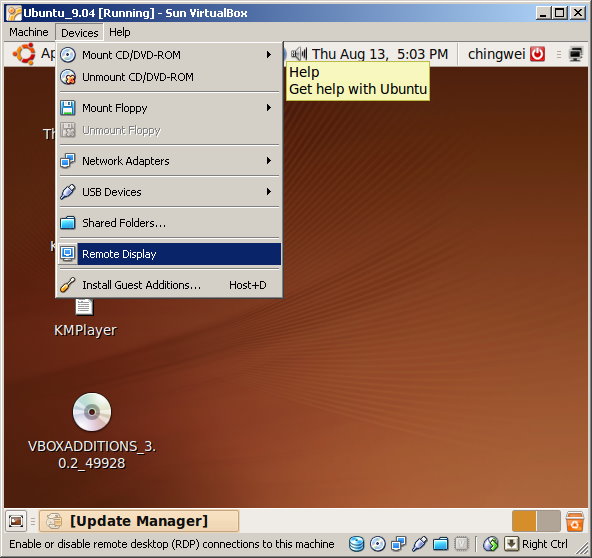592x558 pixels.
Task: Click the virtualization (V) chip indicator
Action: point(461,544)
